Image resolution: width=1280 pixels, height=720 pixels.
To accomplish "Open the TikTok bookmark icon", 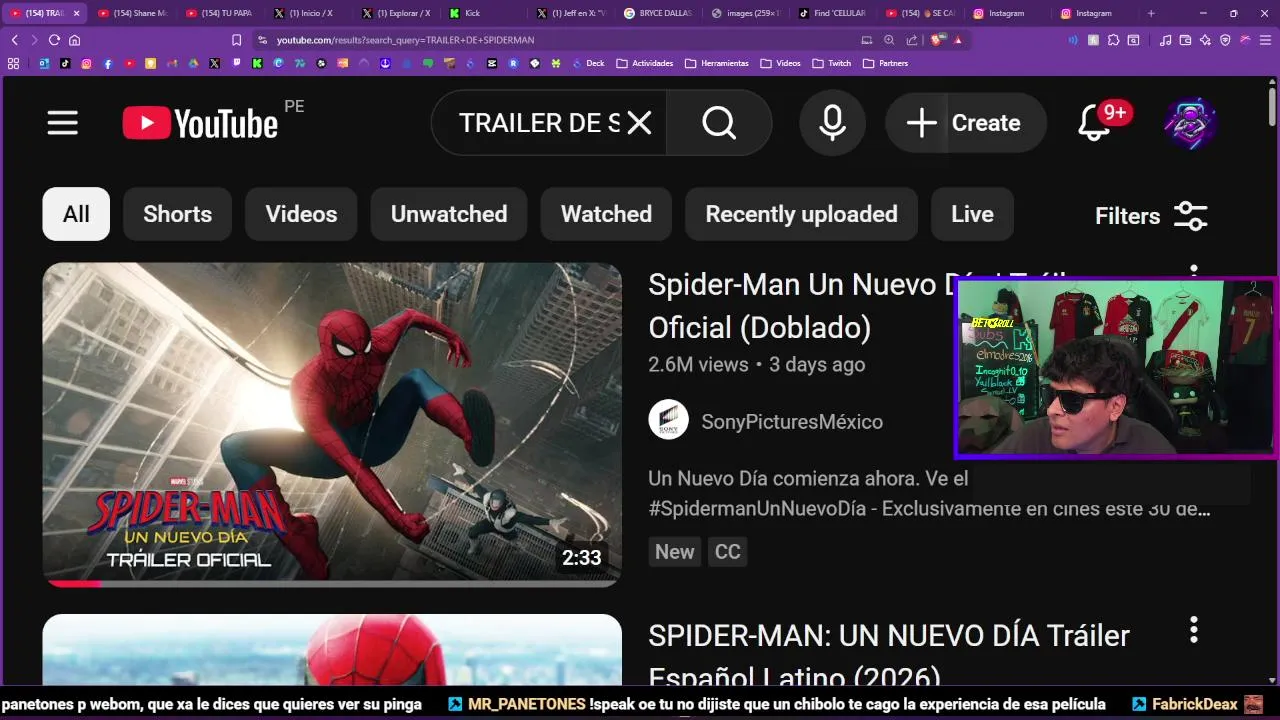I will click(65, 63).
